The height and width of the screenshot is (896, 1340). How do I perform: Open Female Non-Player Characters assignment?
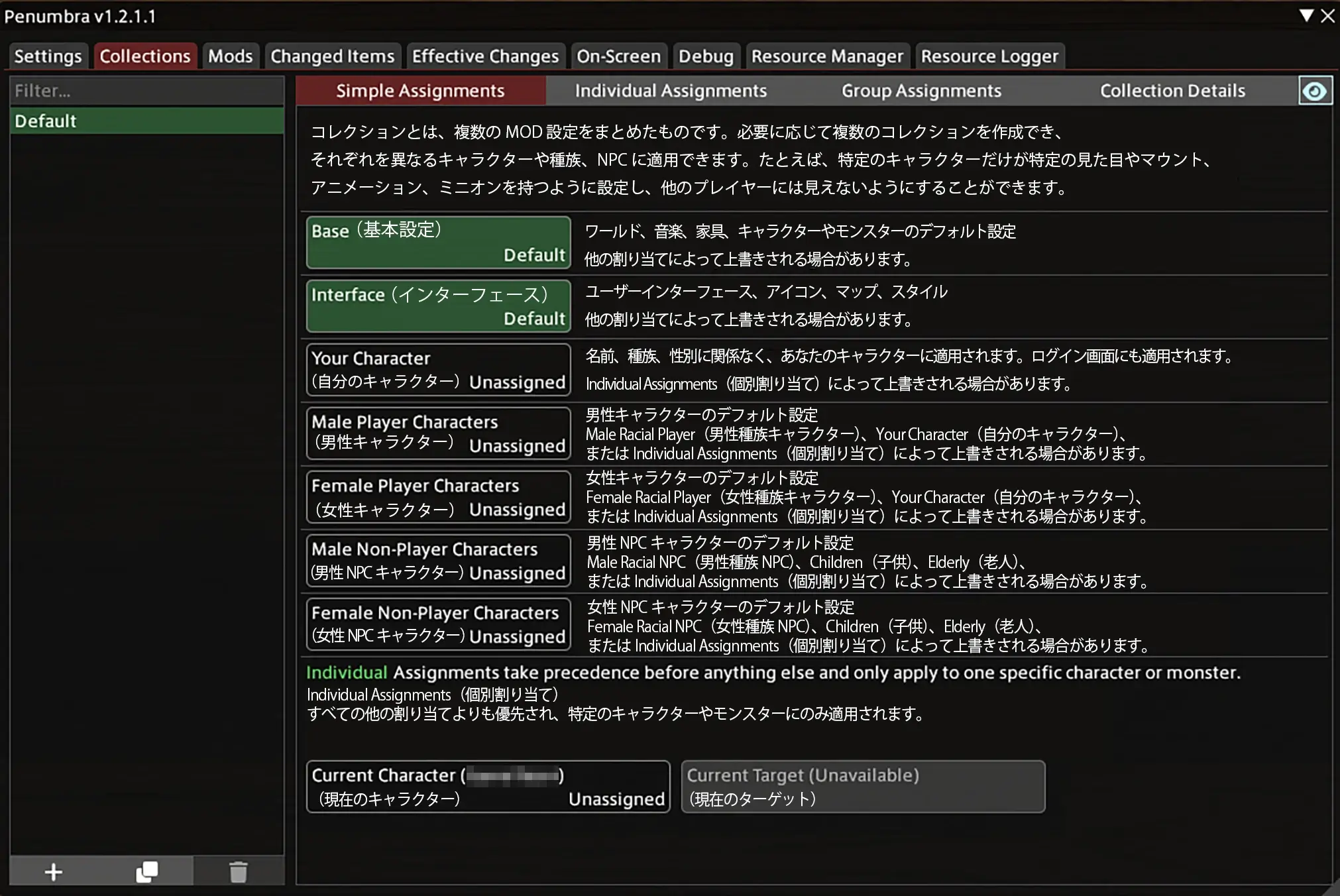click(438, 624)
